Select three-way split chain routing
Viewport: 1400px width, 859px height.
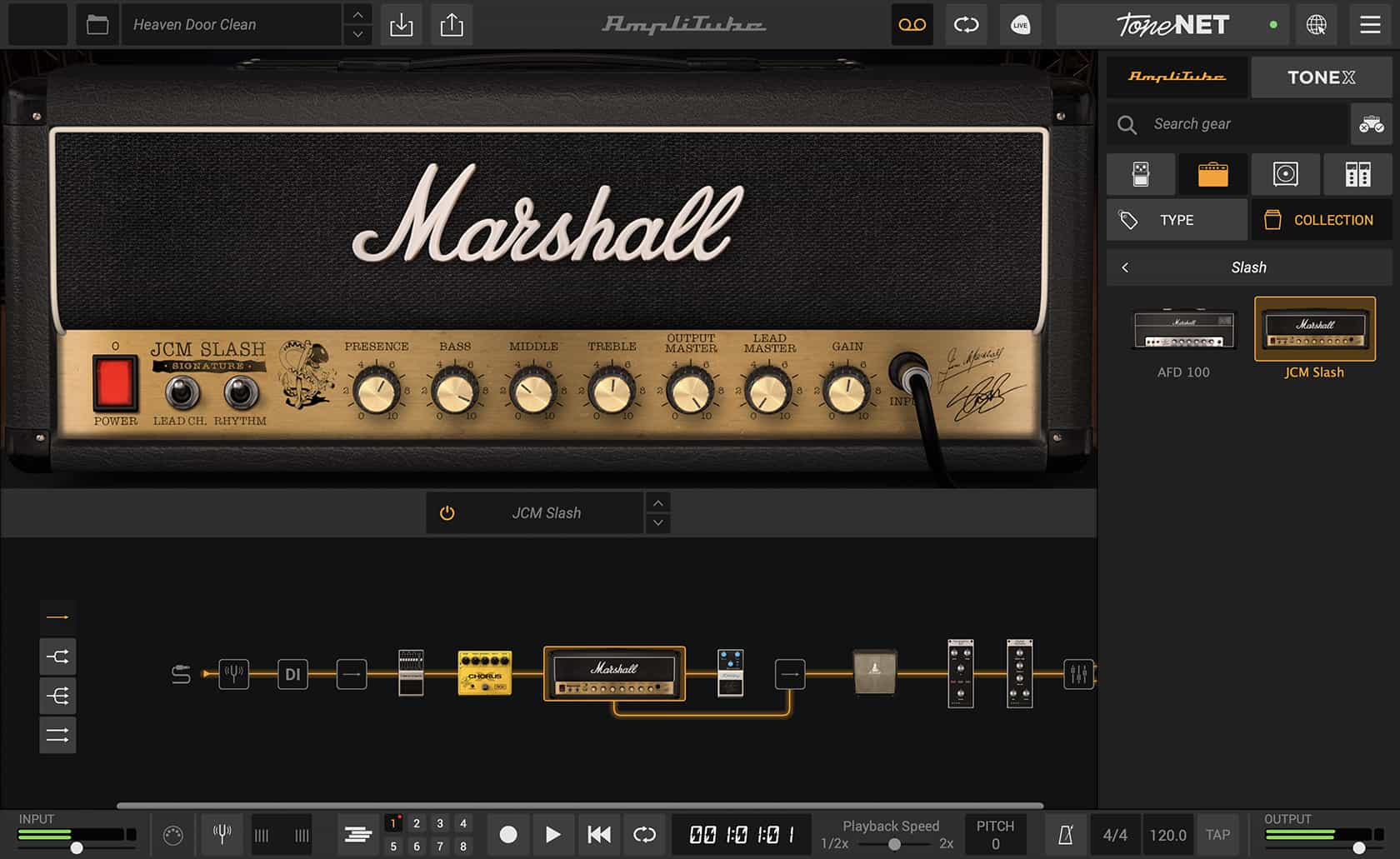57,696
